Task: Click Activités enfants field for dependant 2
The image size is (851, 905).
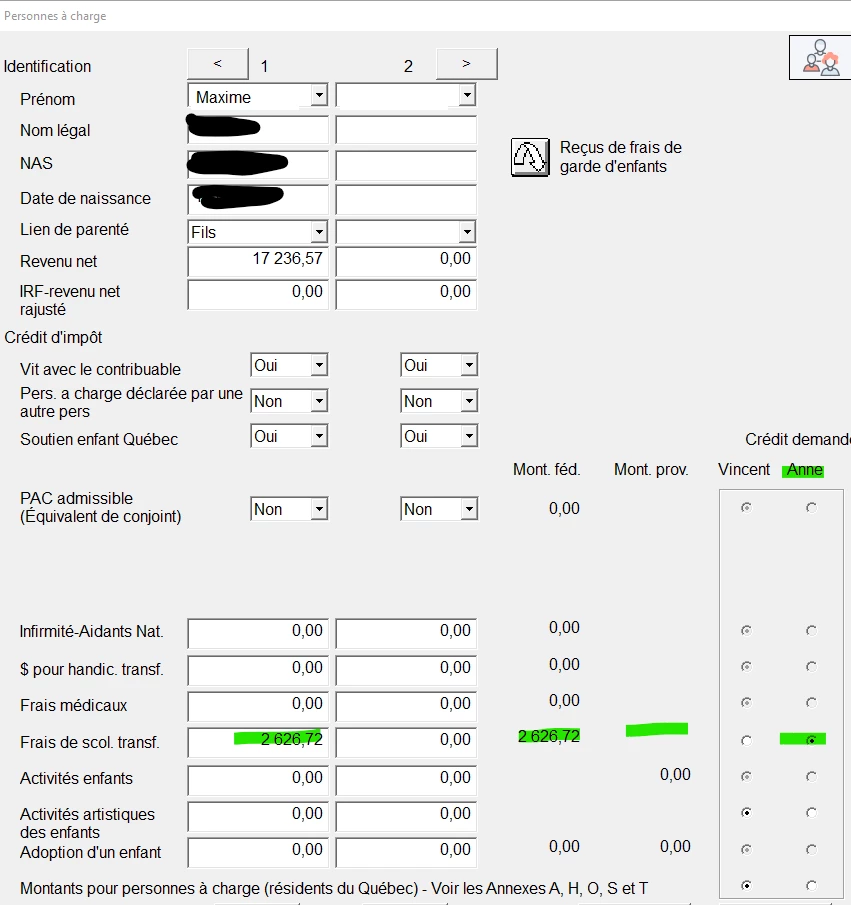Action: point(406,780)
